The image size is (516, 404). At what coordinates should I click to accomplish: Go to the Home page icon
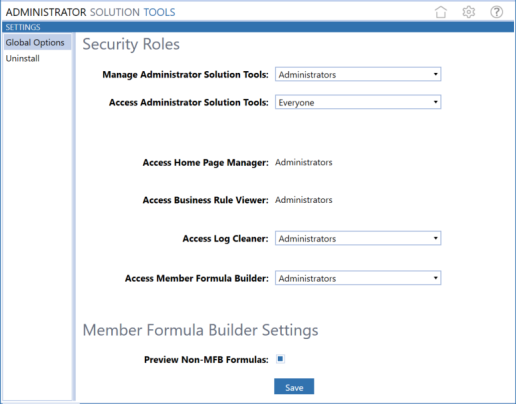pyautogui.click(x=441, y=12)
